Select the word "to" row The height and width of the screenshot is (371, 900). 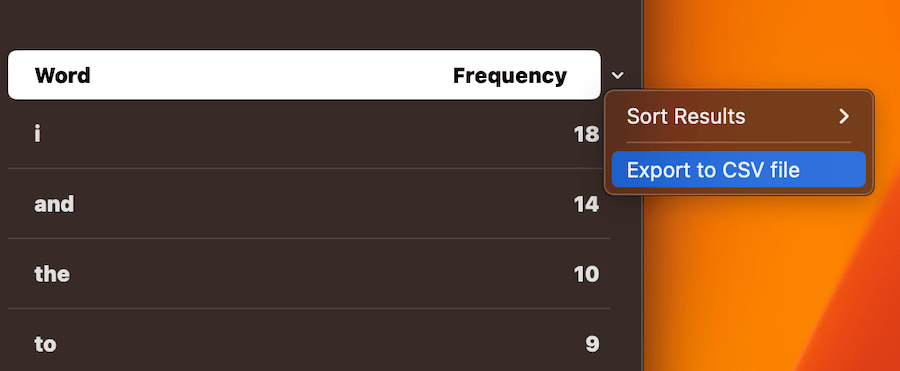(309, 343)
